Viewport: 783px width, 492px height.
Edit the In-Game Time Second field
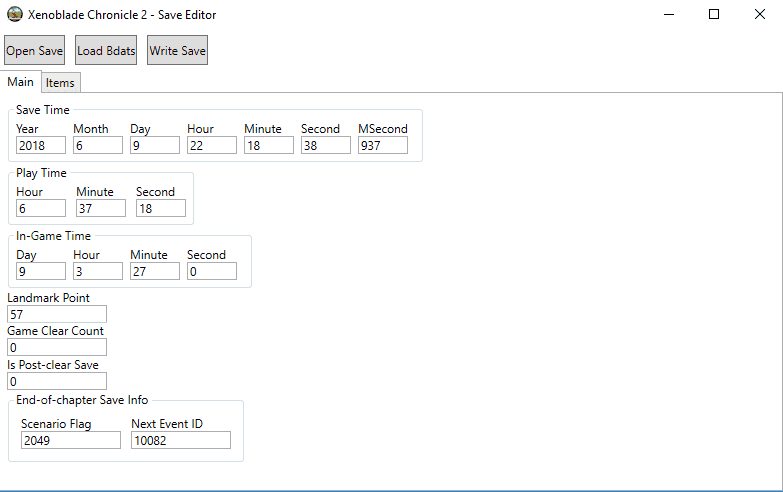pyautogui.click(x=212, y=271)
